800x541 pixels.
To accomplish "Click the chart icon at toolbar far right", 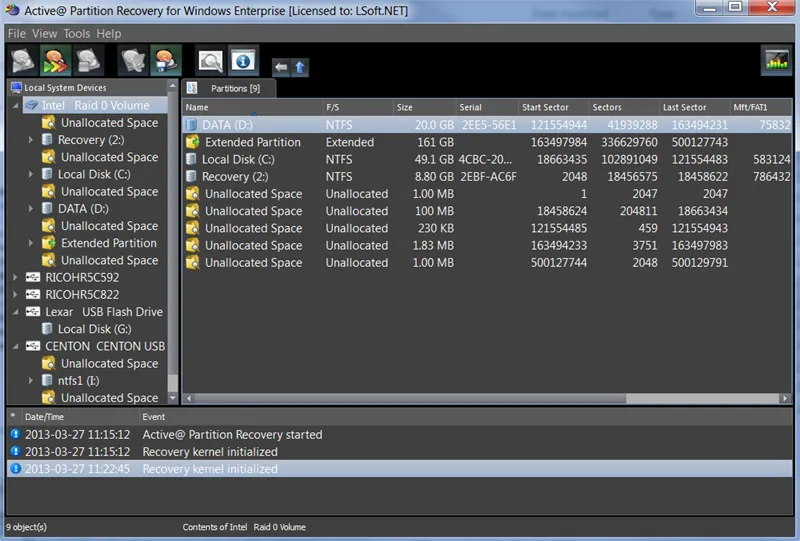I will pyautogui.click(x=776, y=62).
